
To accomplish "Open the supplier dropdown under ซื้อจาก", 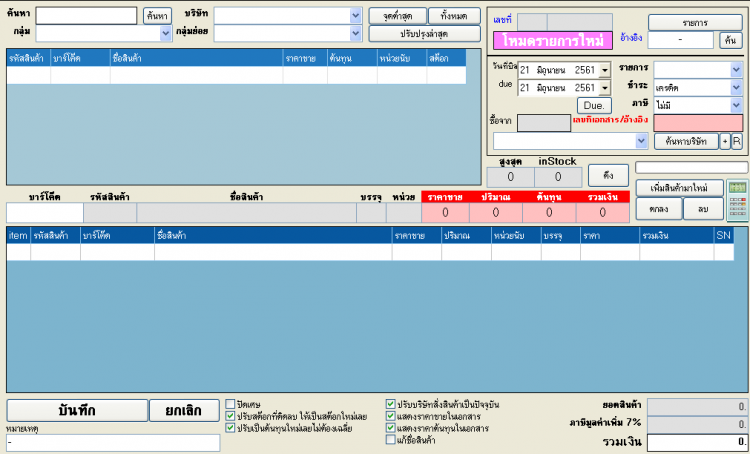I will click(641, 141).
